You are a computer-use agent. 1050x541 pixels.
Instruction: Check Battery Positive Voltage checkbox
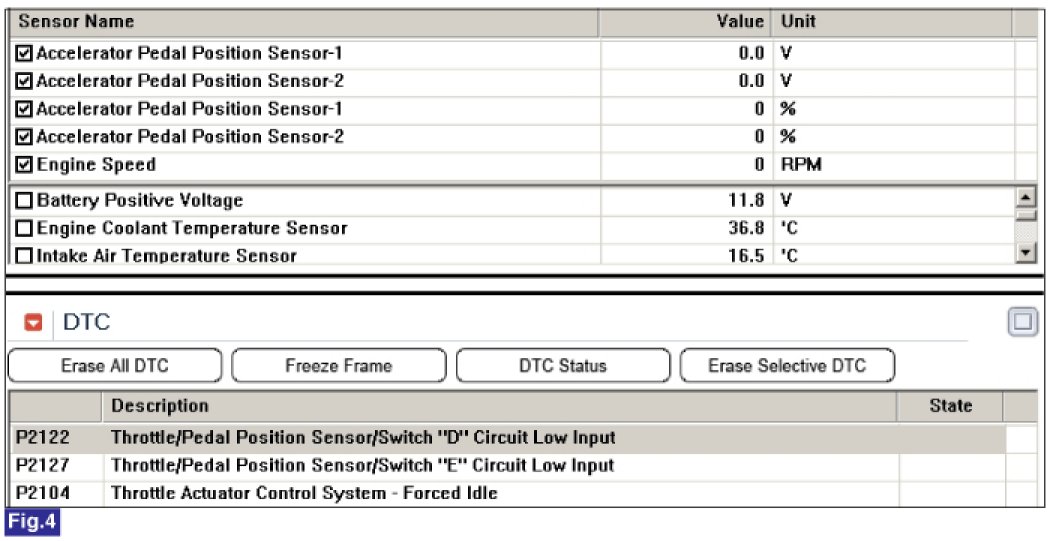(x=24, y=200)
